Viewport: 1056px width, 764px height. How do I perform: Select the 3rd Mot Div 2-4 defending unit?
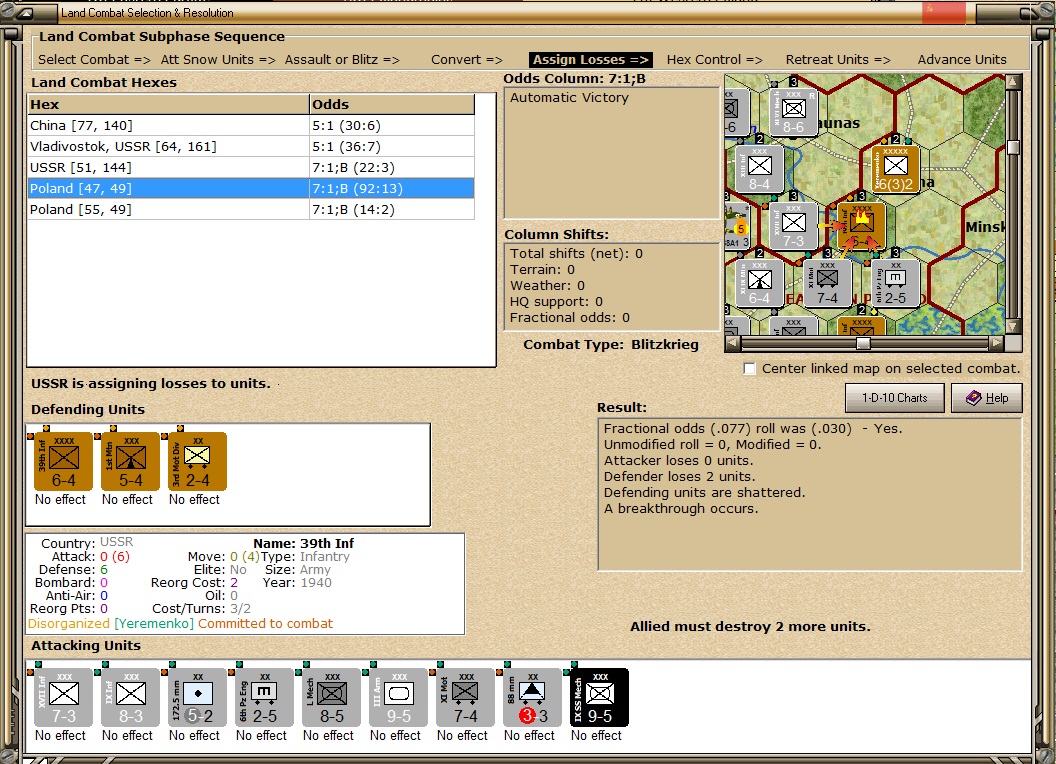pyautogui.click(x=197, y=461)
